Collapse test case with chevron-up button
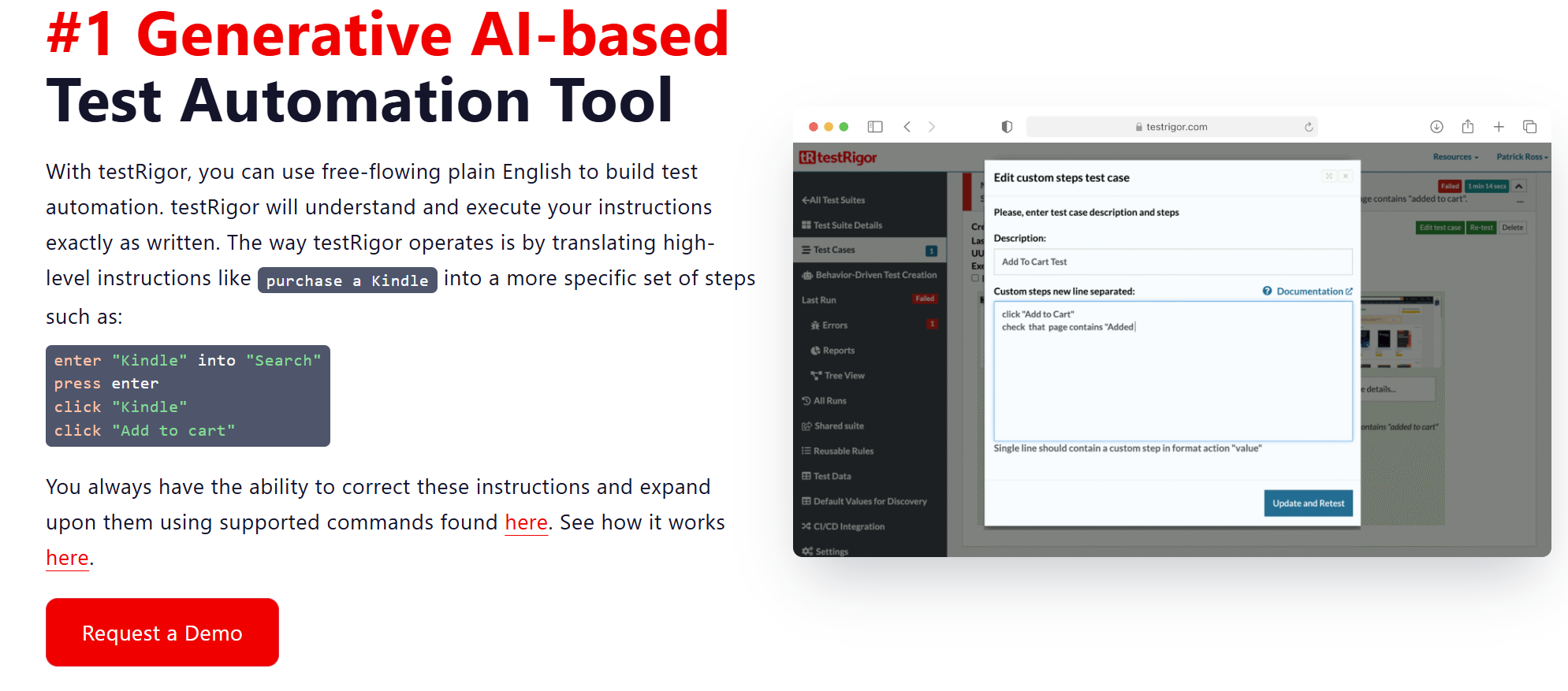 point(1519,187)
